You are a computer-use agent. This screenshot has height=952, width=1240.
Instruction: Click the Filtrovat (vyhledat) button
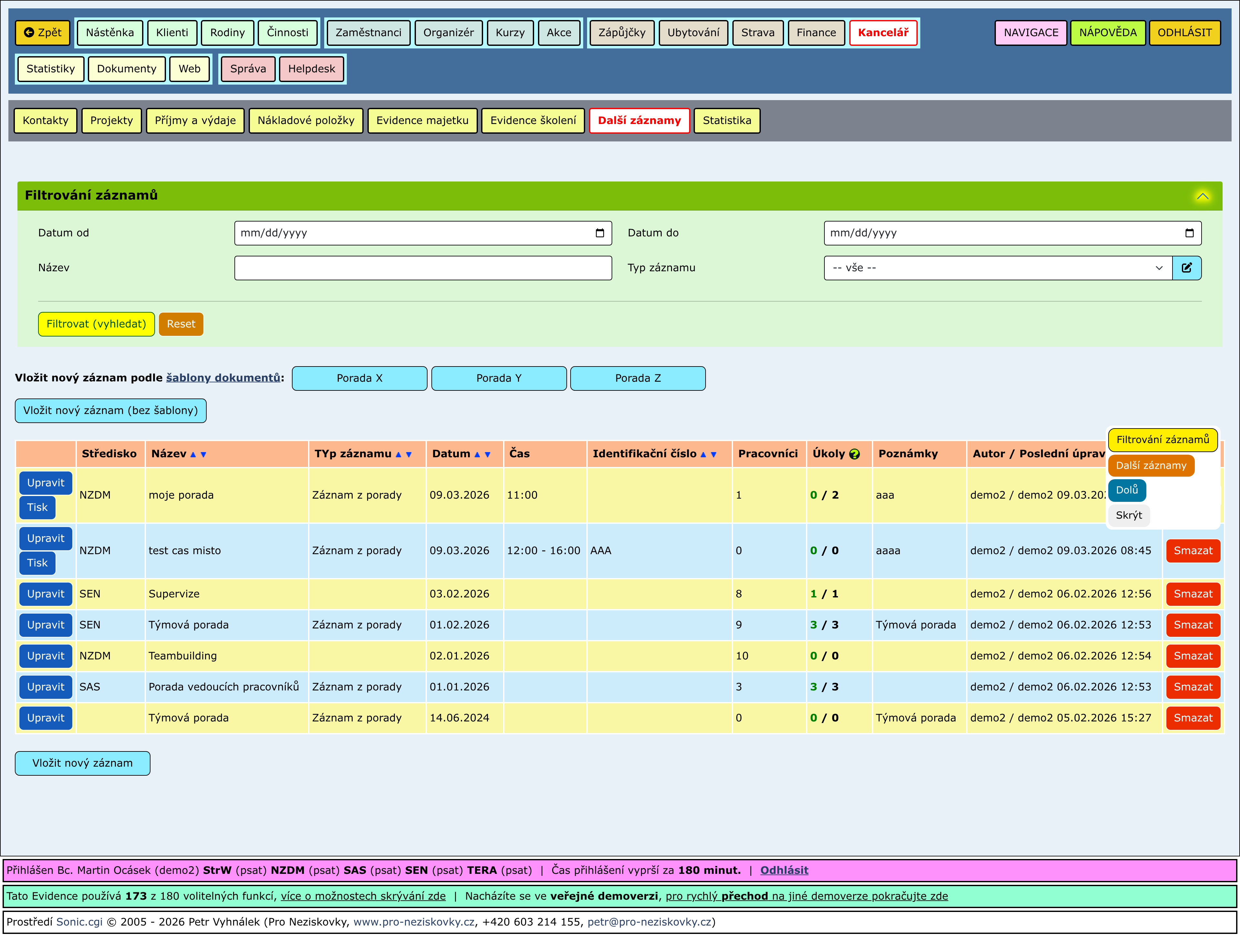[x=96, y=324]
